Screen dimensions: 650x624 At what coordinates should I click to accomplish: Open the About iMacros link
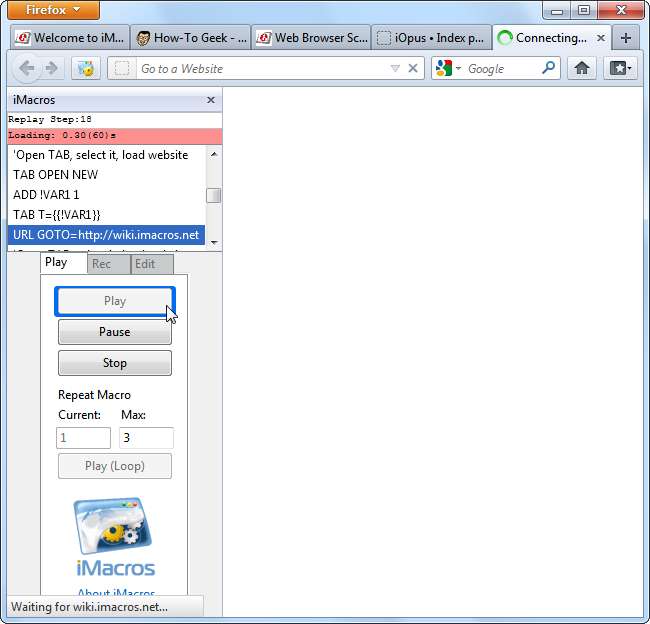116,592
